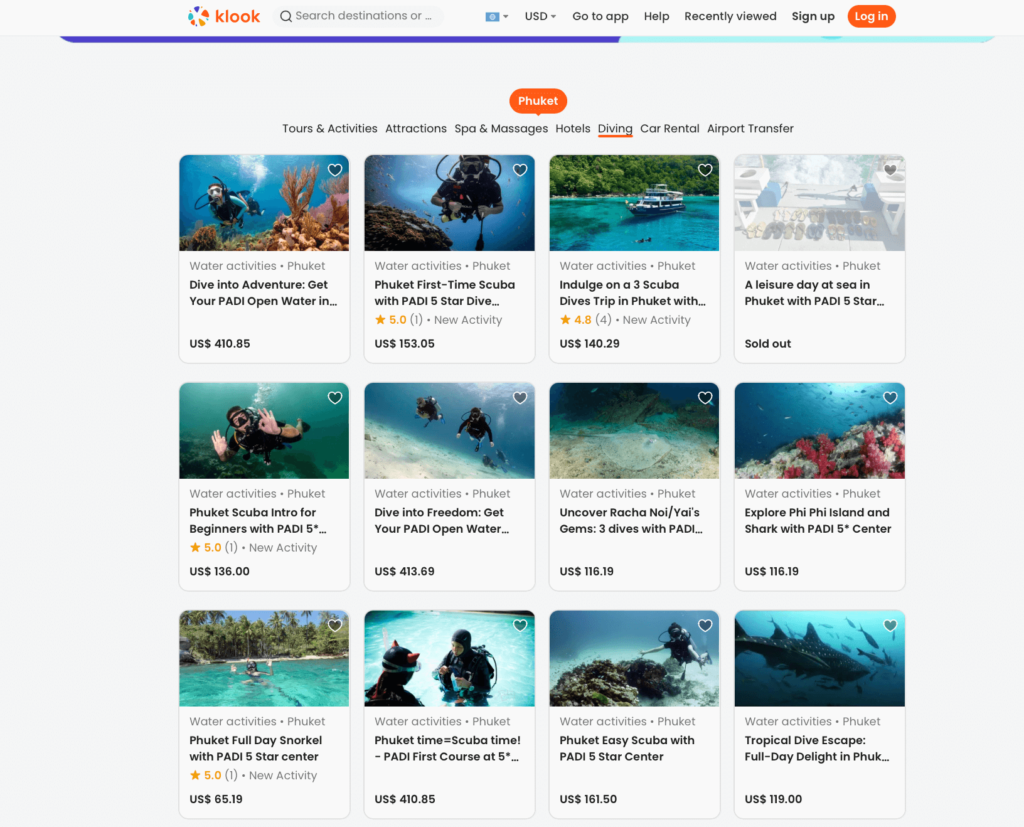Click the heart icon on sold-out "A leisure day at sea" card
Screen dimensions: 1024x827
click(x=890, y=170)
